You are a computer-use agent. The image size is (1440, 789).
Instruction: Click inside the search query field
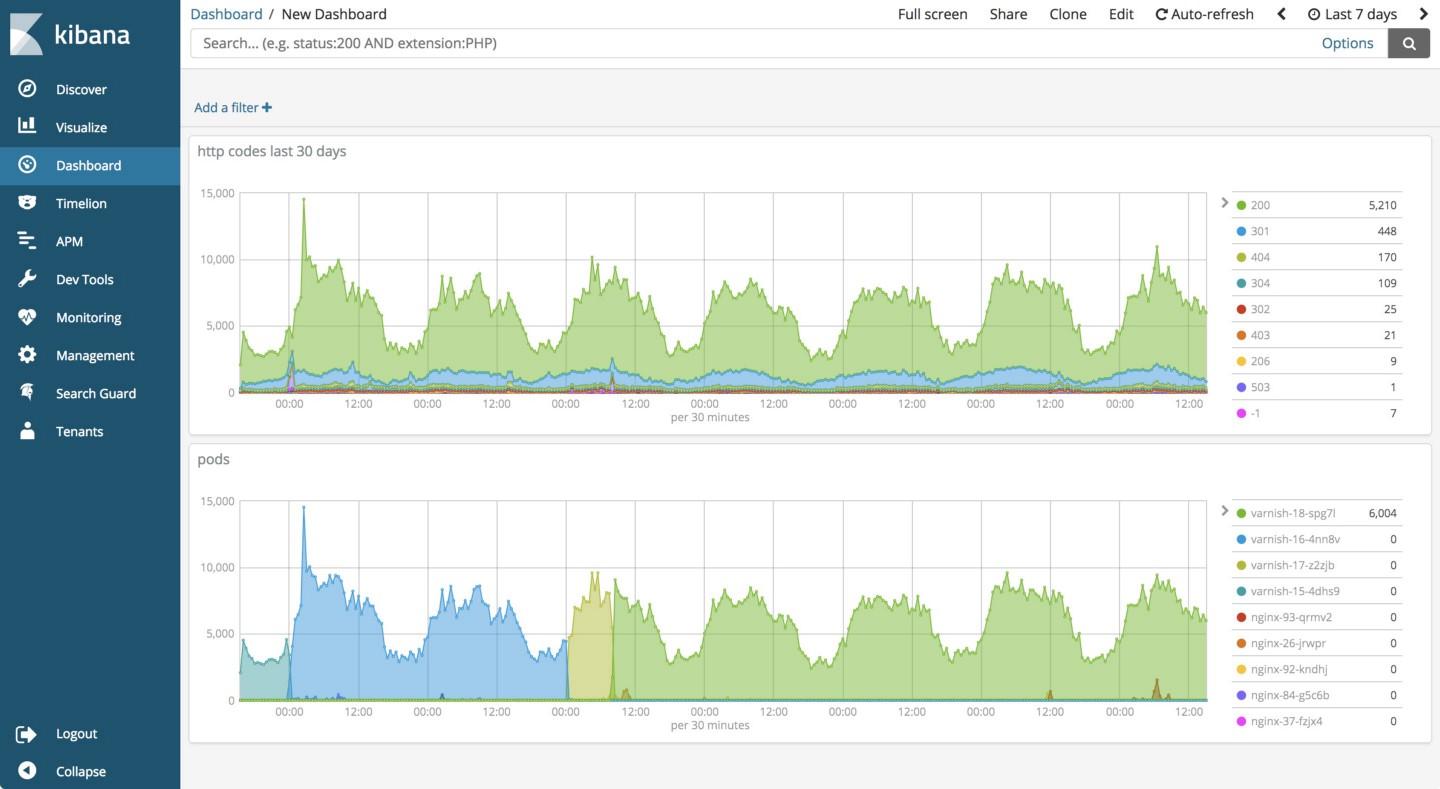700,43
